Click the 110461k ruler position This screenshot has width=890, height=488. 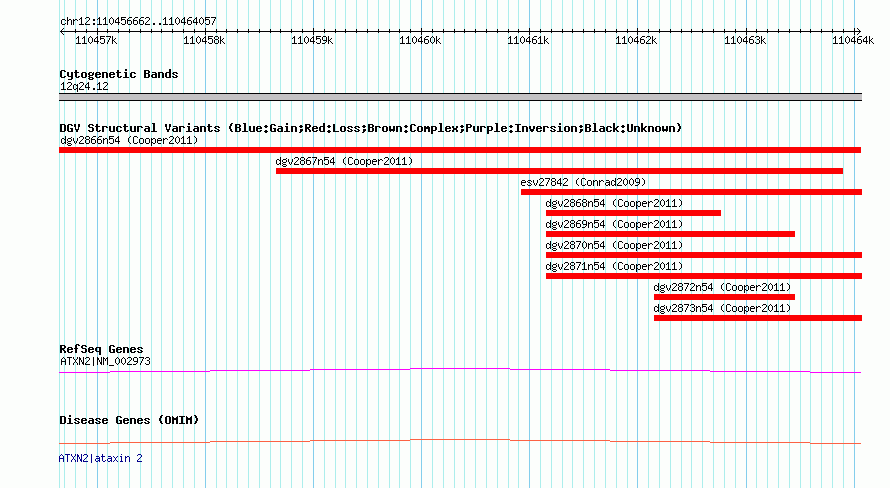pos(528,40)
